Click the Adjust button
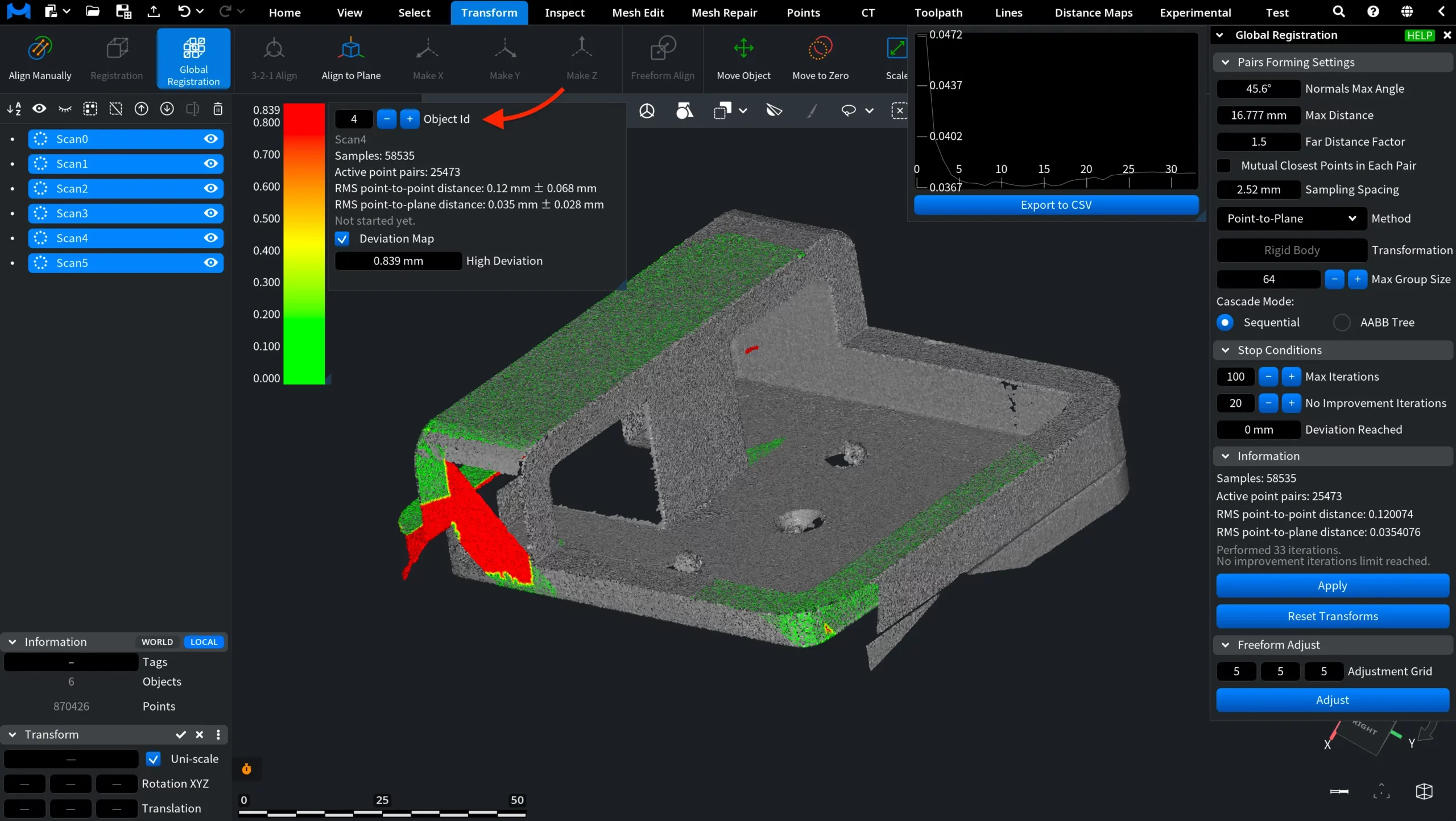 point(1332,700)
